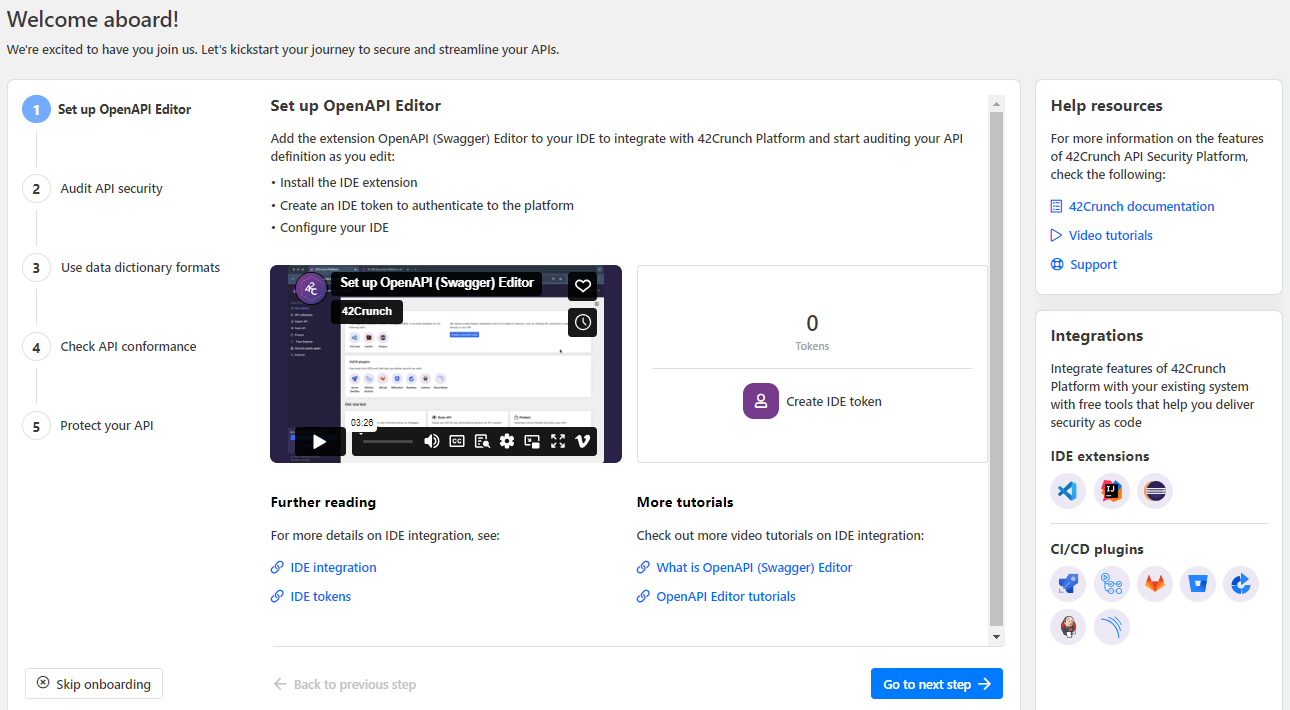1290x710 pixels.
Task: Open the IDE integration link
Action: coord(324,567)
